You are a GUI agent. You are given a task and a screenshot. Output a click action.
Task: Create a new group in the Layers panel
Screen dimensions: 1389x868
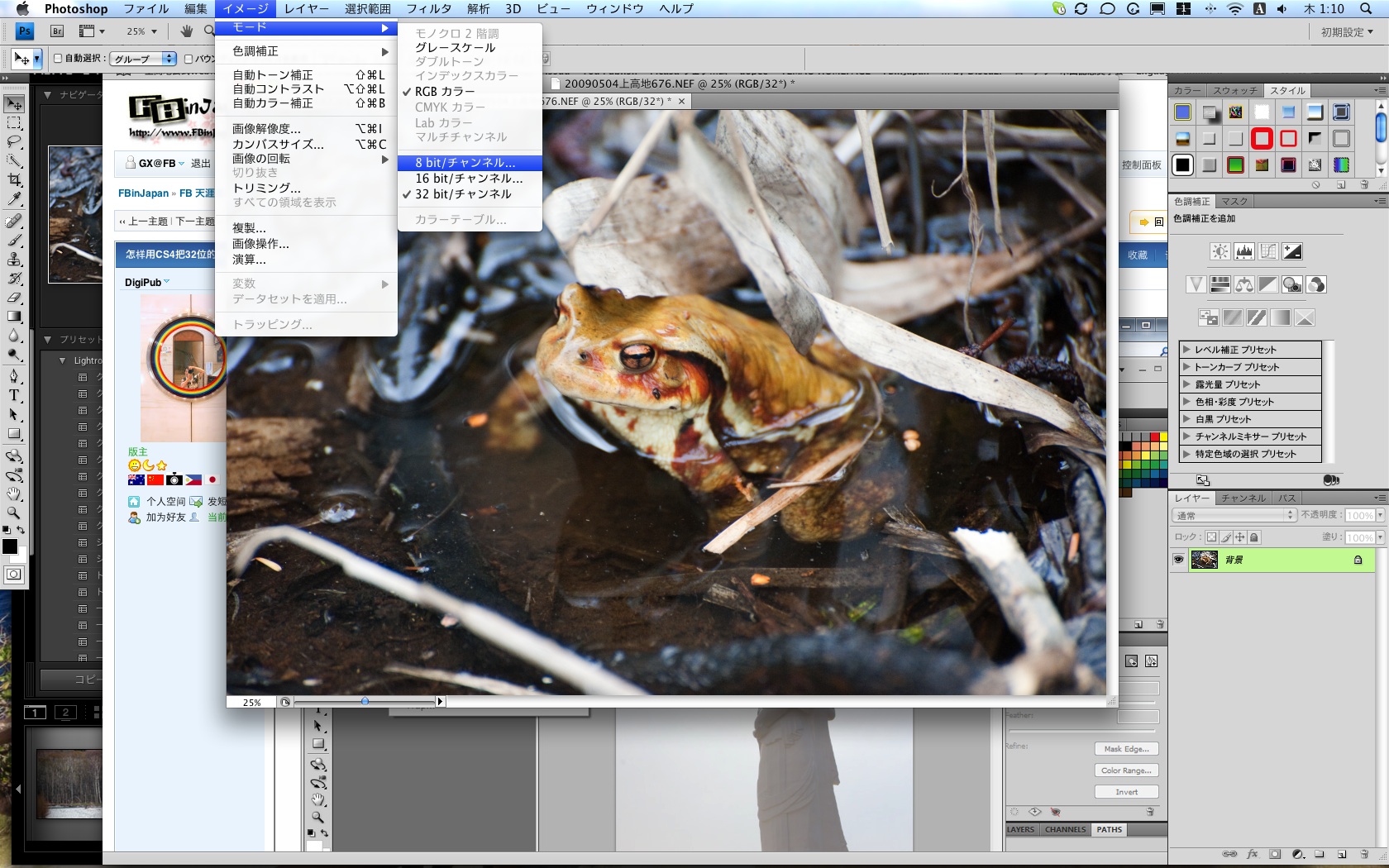click(1320, 854)
